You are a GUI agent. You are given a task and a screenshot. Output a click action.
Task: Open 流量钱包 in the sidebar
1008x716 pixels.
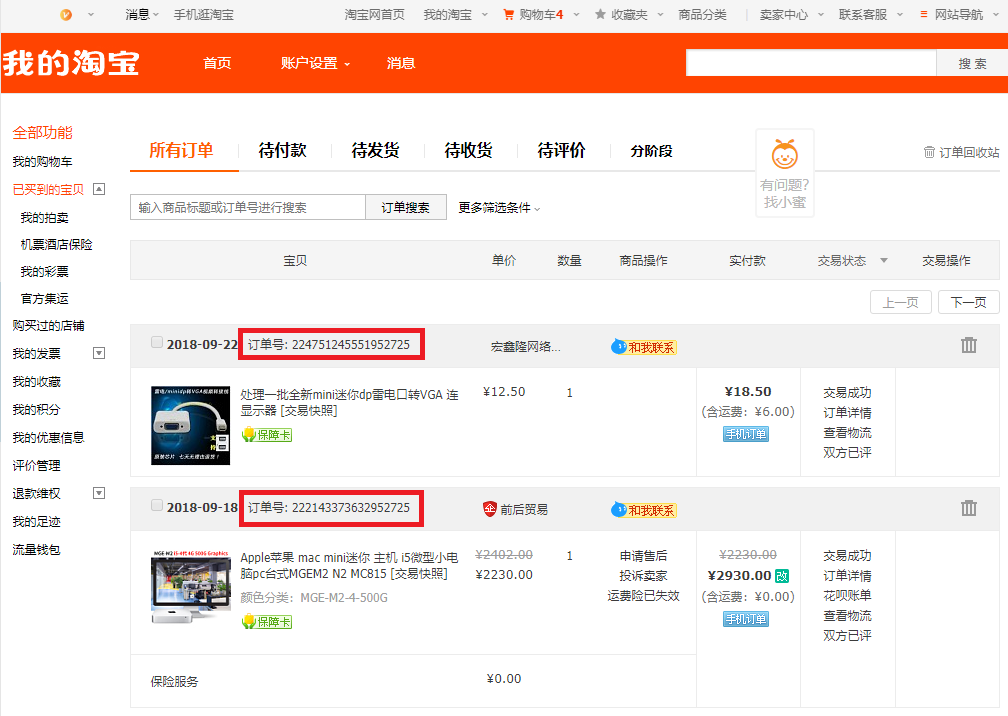[x=36, y=550]
